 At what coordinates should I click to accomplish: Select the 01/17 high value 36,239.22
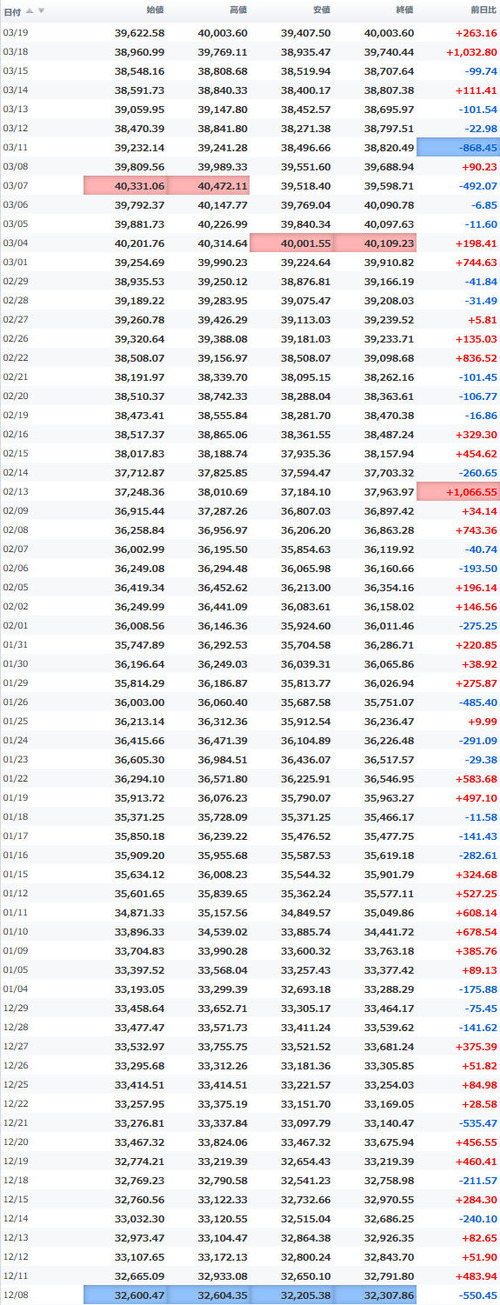pyautogui.click(x=223, y=836)
